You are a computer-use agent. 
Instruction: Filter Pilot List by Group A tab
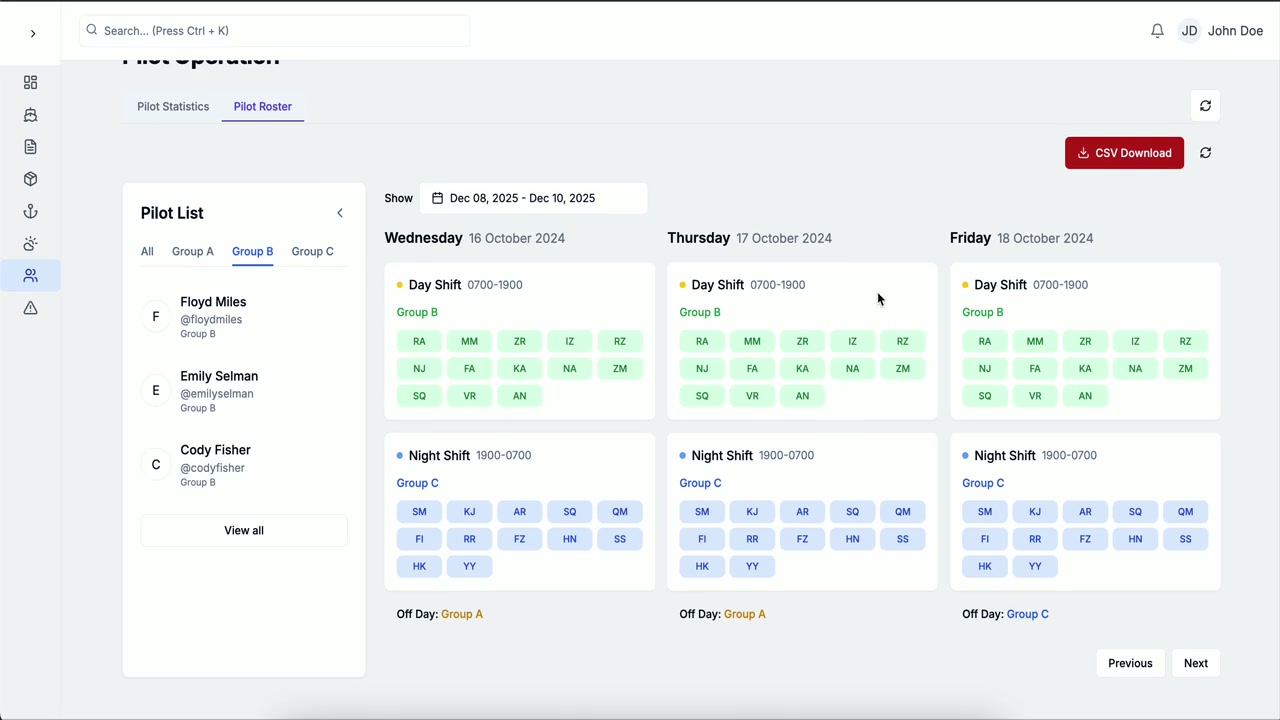(193, 251)
